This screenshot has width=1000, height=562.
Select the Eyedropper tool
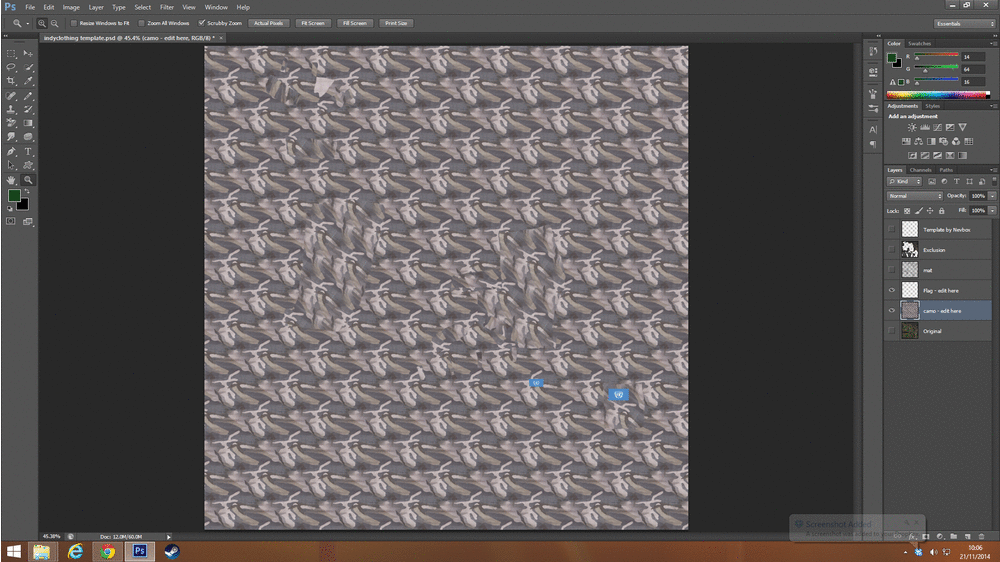point(28,81)
